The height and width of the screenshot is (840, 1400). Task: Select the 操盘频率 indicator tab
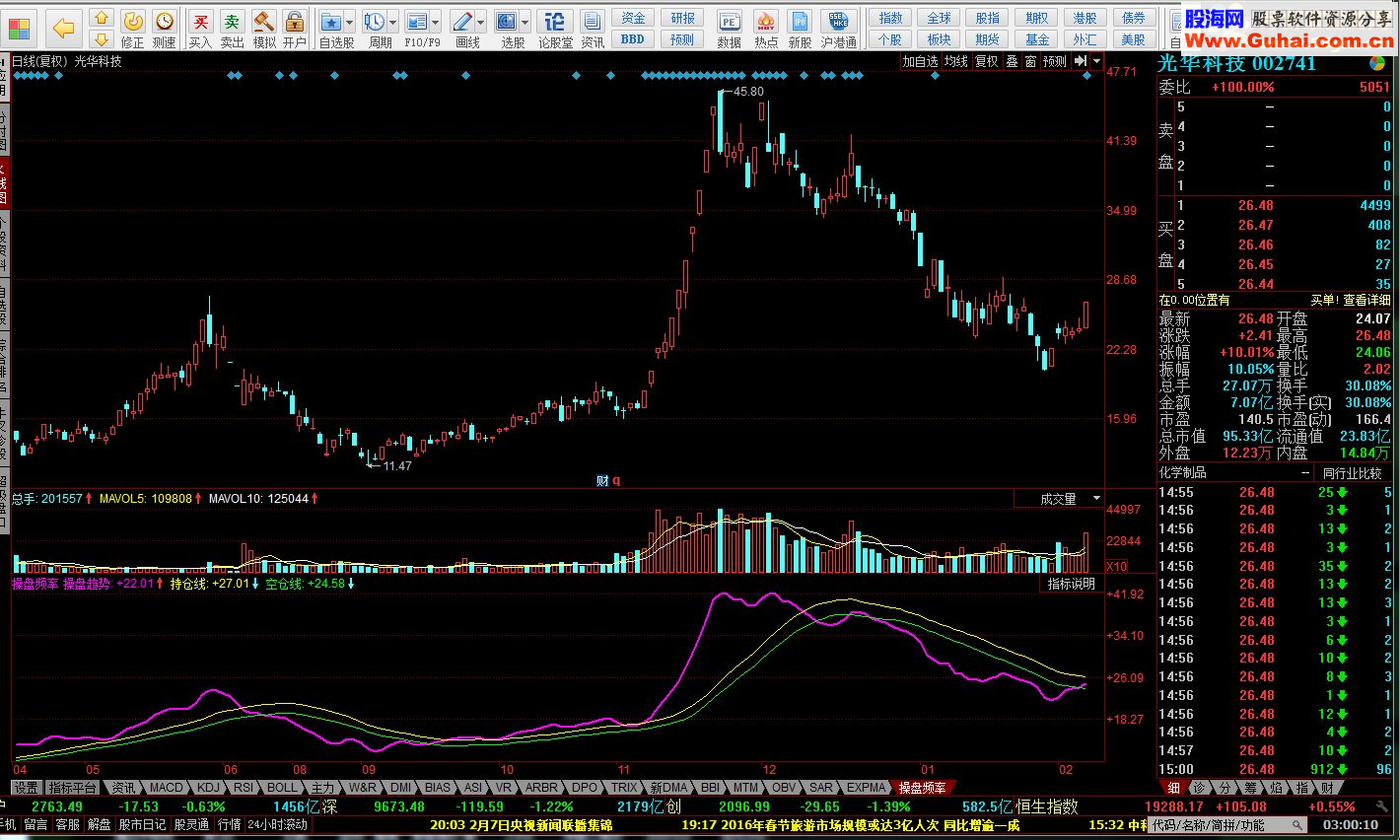923,788
